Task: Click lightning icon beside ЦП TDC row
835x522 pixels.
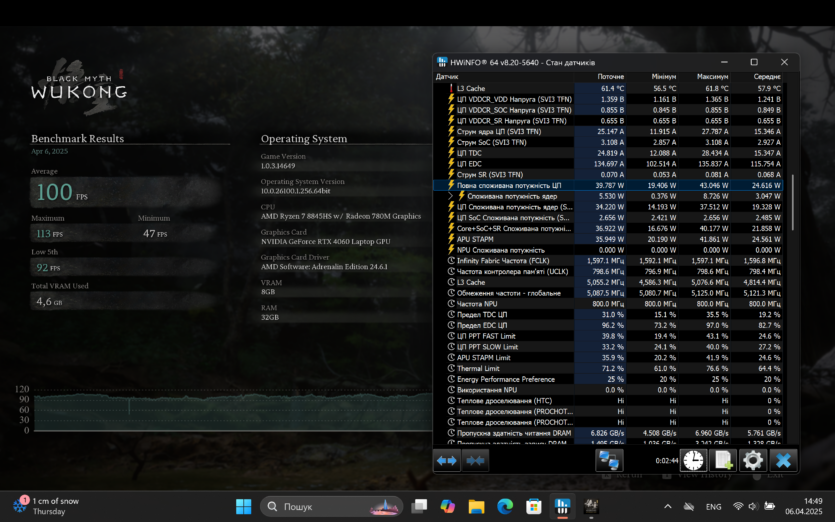Action: (x=451, y=153)
